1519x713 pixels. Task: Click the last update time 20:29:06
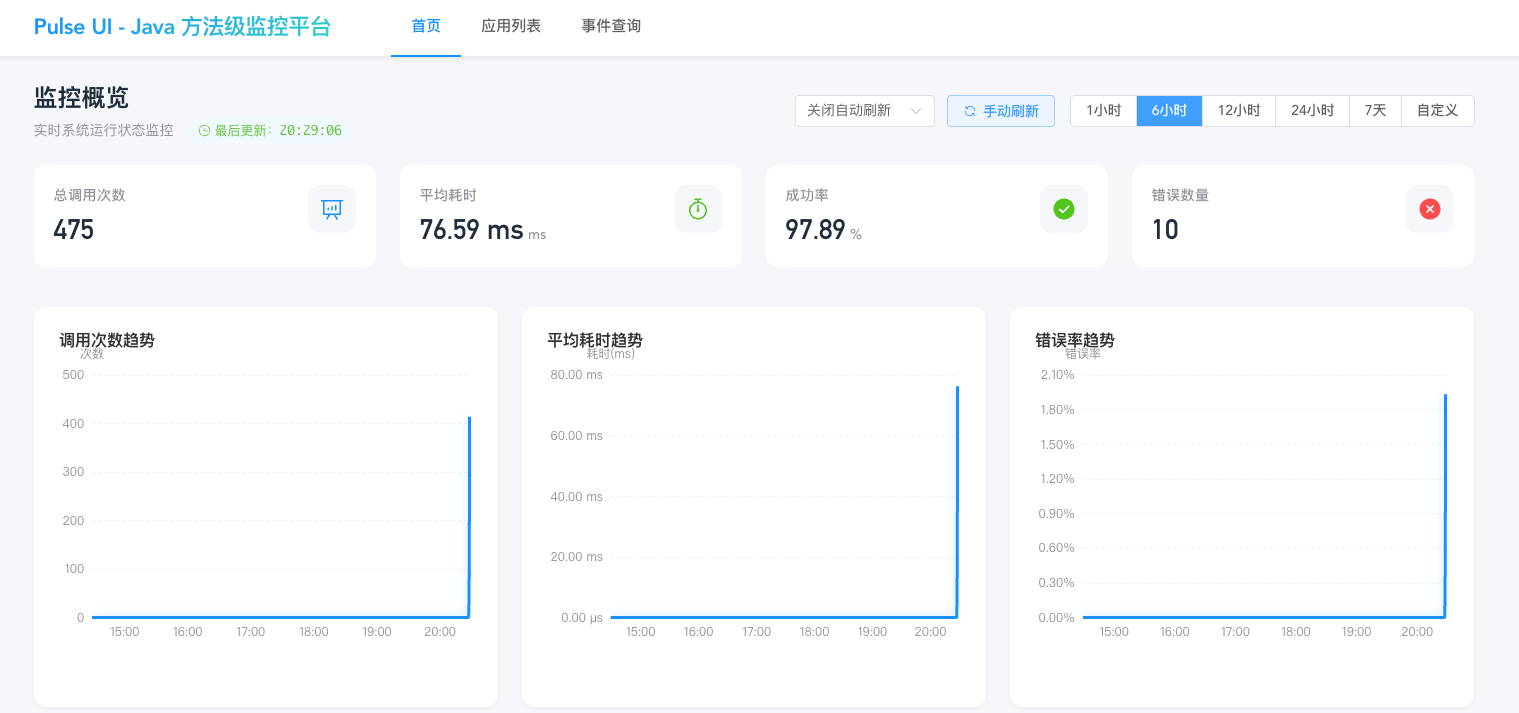point(310,130)
